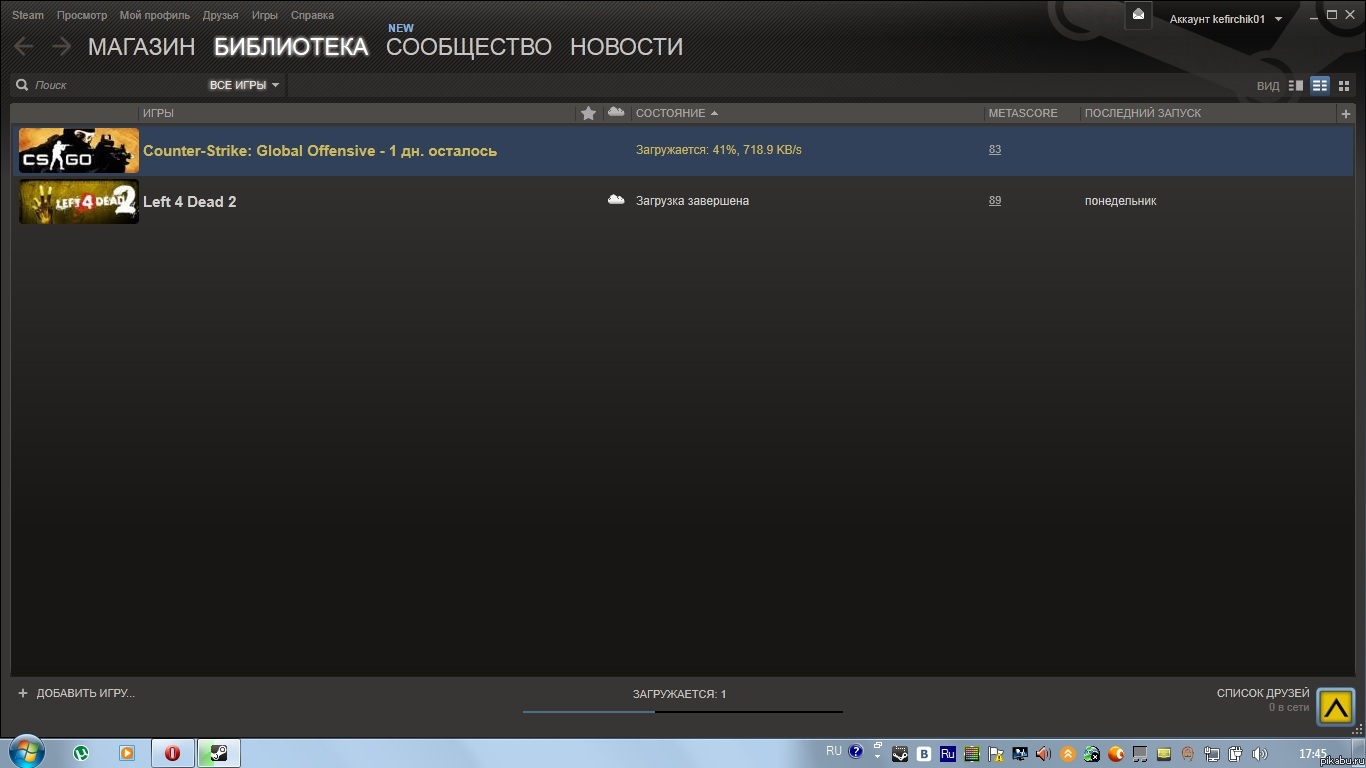Switch to detail view layout
This screenshot has width=1366, height=768.
tap(1296, 86)
